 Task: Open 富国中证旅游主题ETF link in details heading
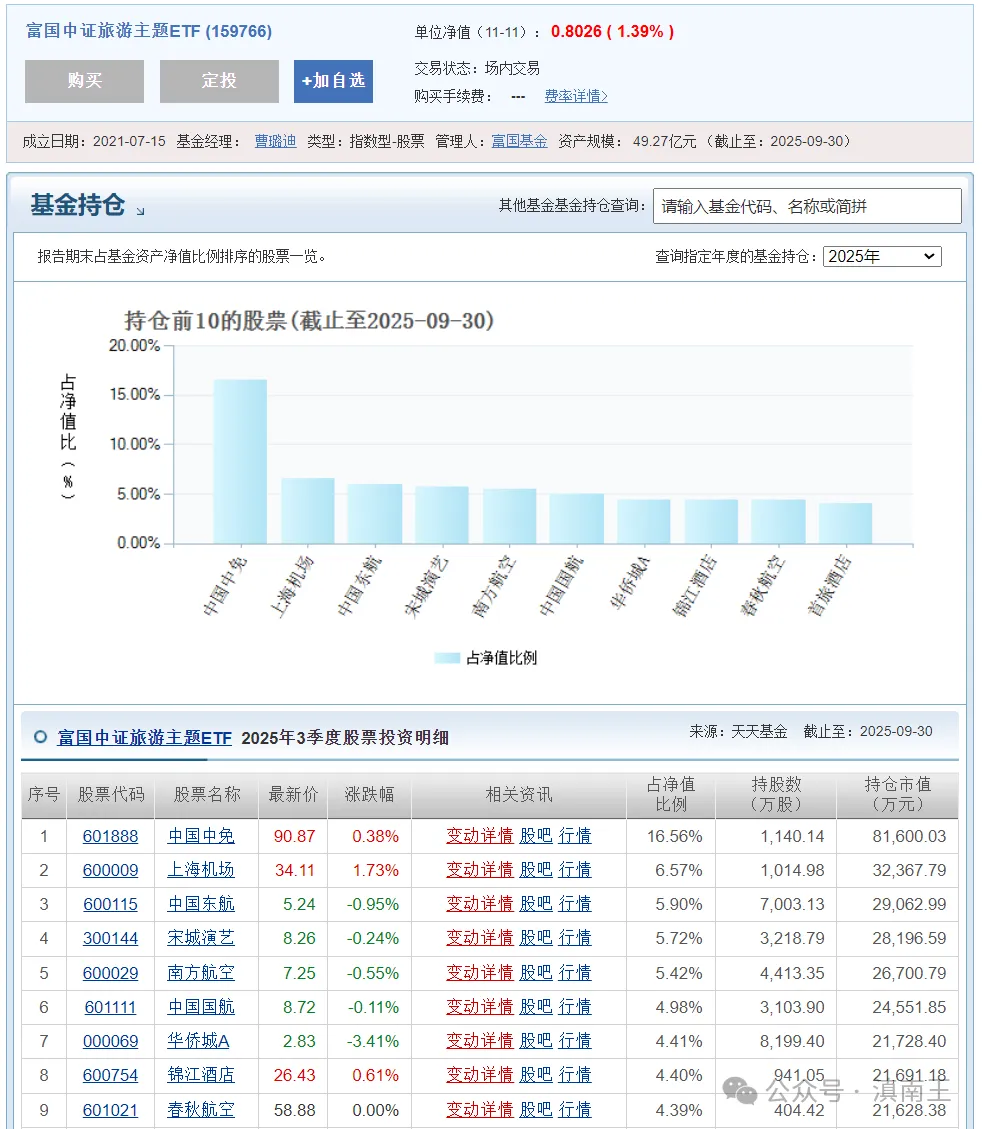click(x=145, y=738)
